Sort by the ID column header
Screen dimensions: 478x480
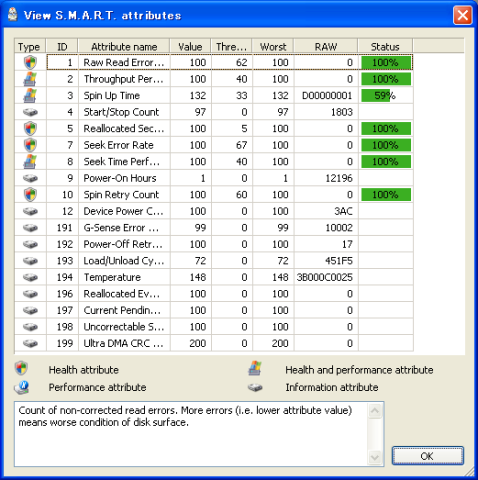pyautogui.click(x=62, y=46)
